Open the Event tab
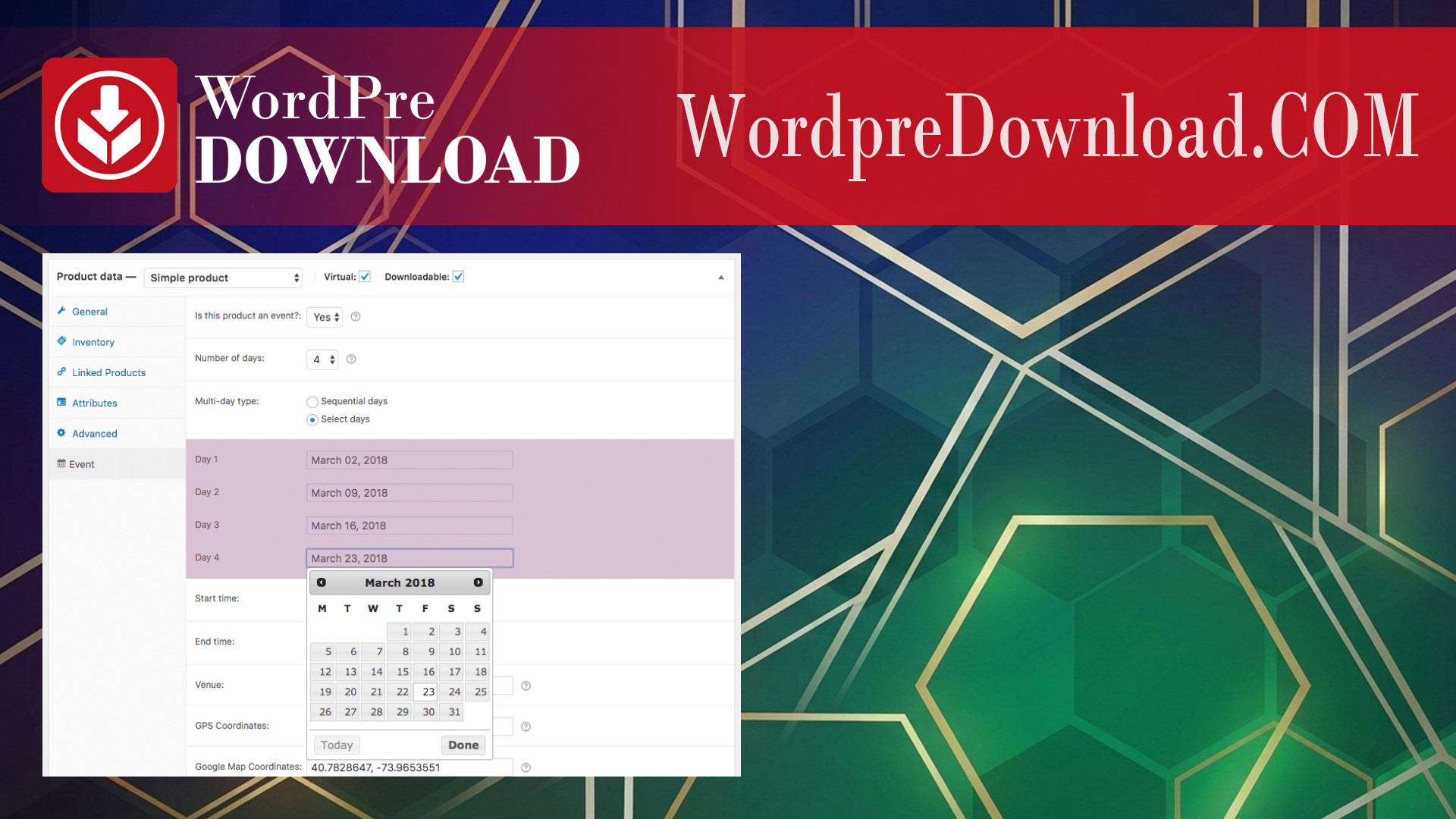Screen dimensions: 1456x819 [x=117, y=464]
